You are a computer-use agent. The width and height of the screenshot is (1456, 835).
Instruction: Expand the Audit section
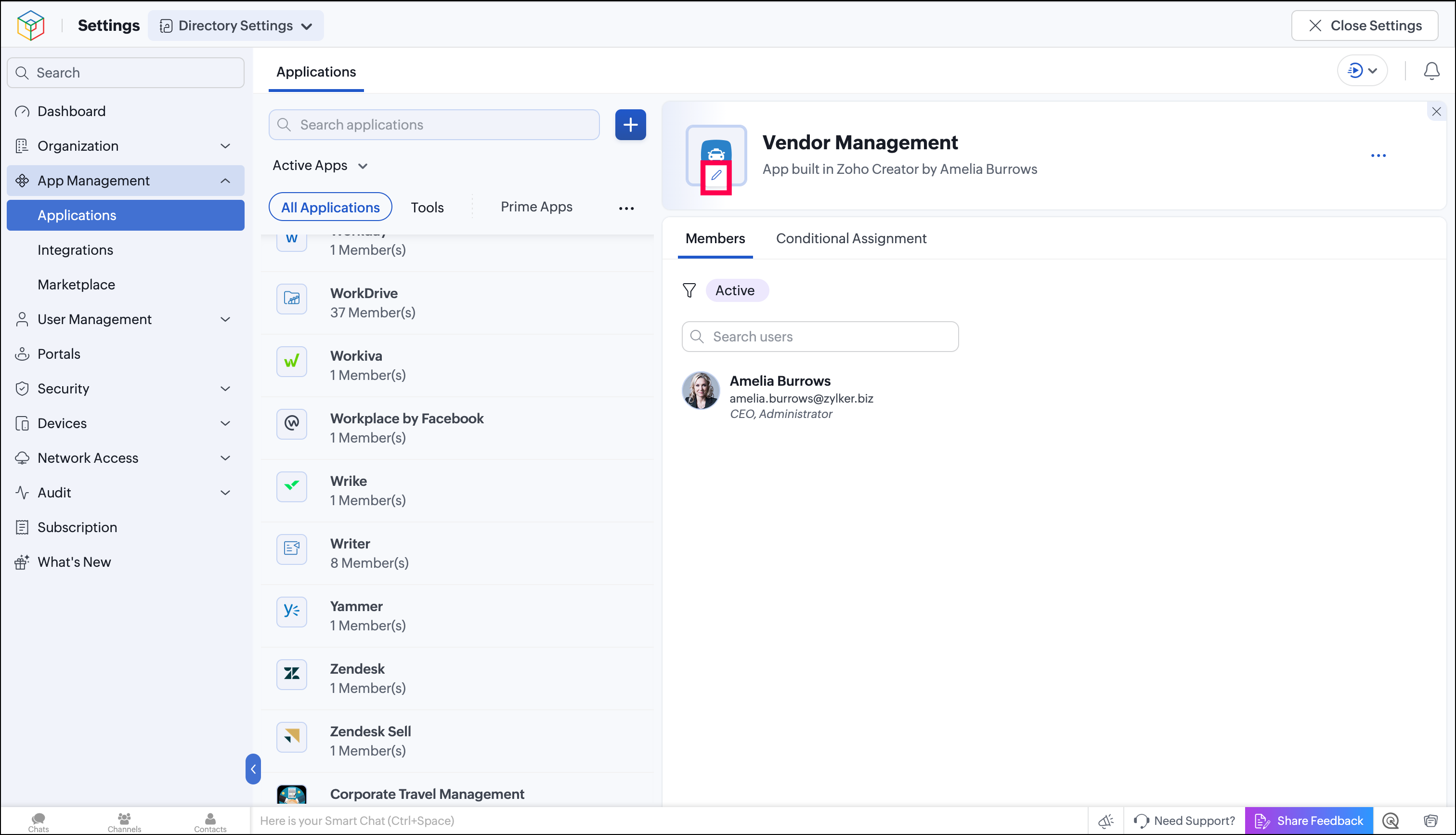[126, 493]
